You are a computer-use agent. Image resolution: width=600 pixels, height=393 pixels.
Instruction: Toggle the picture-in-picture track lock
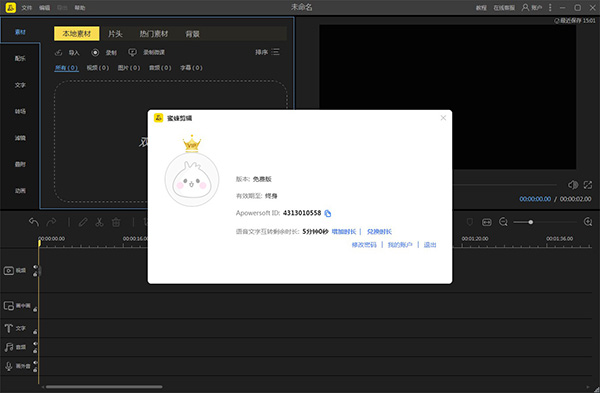point(35,309)
